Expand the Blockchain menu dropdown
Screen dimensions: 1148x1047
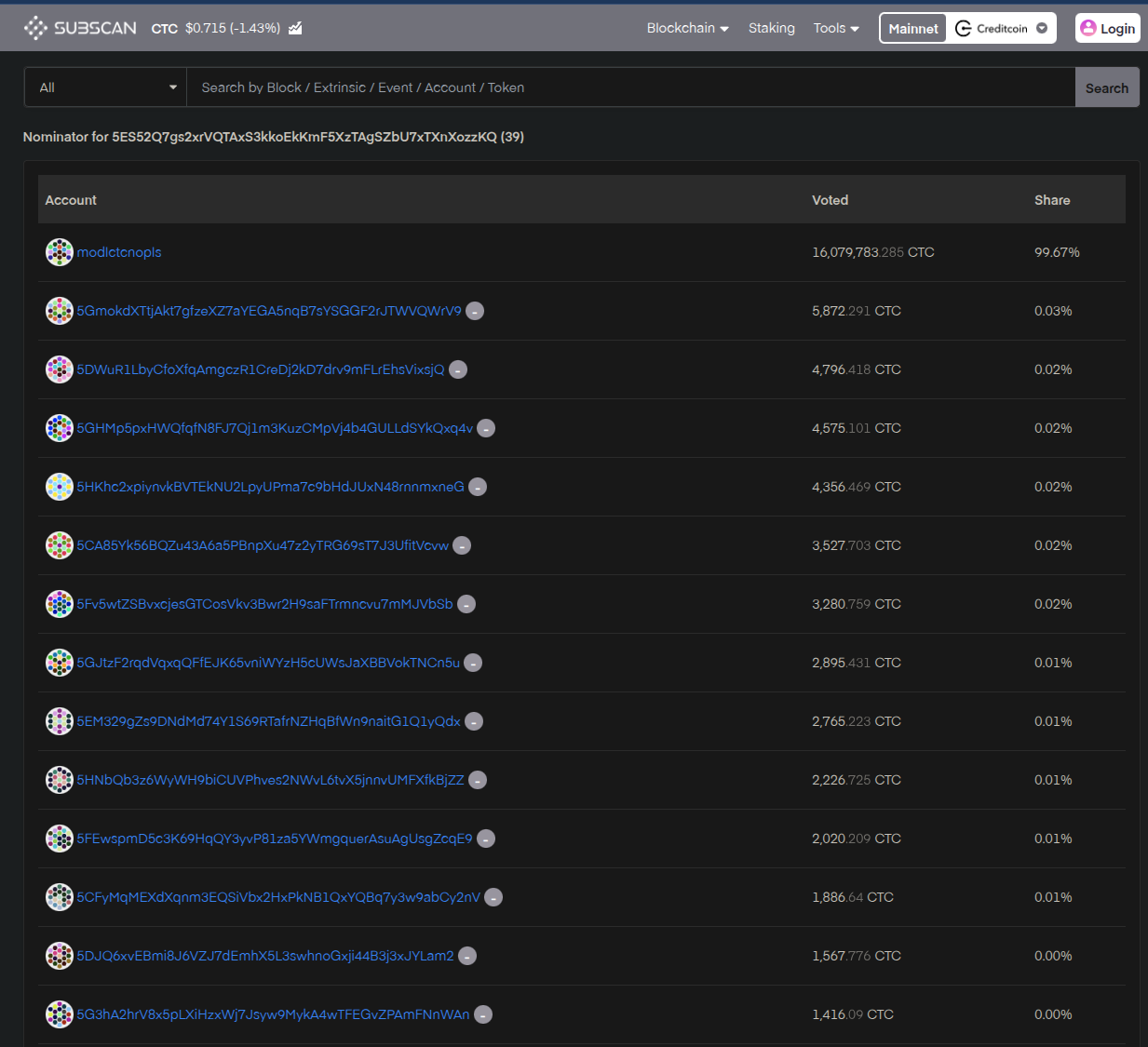coord(687,28)
